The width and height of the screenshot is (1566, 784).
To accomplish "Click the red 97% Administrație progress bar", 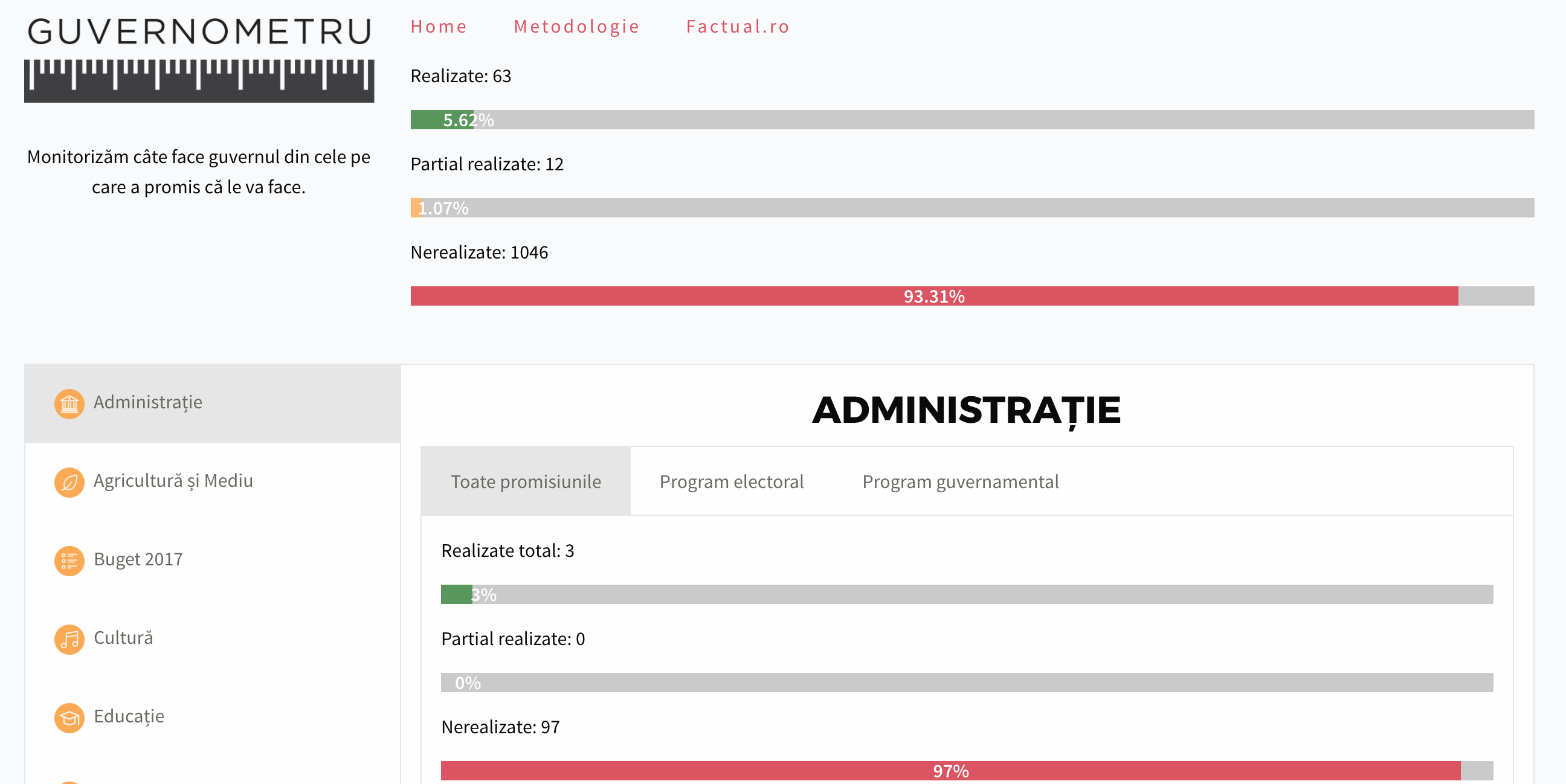I will click(x=950, y=771).
